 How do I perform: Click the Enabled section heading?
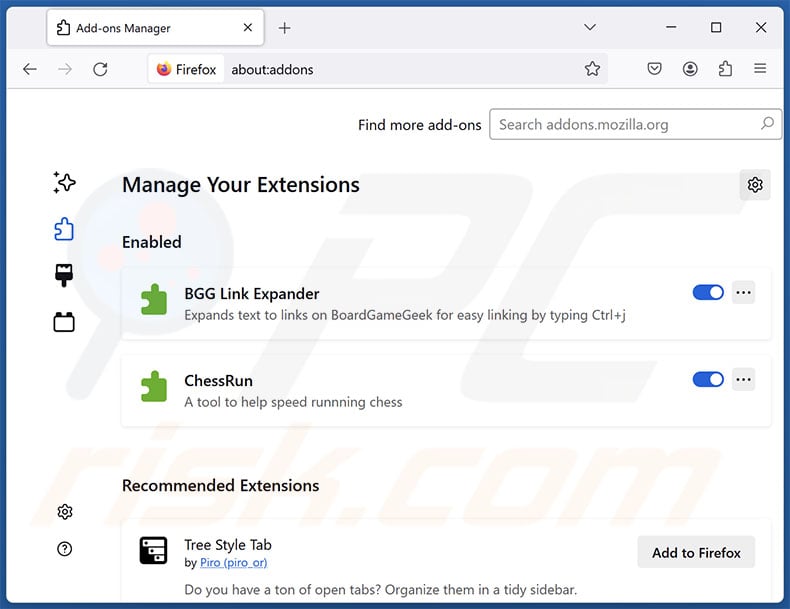(152, 242)
